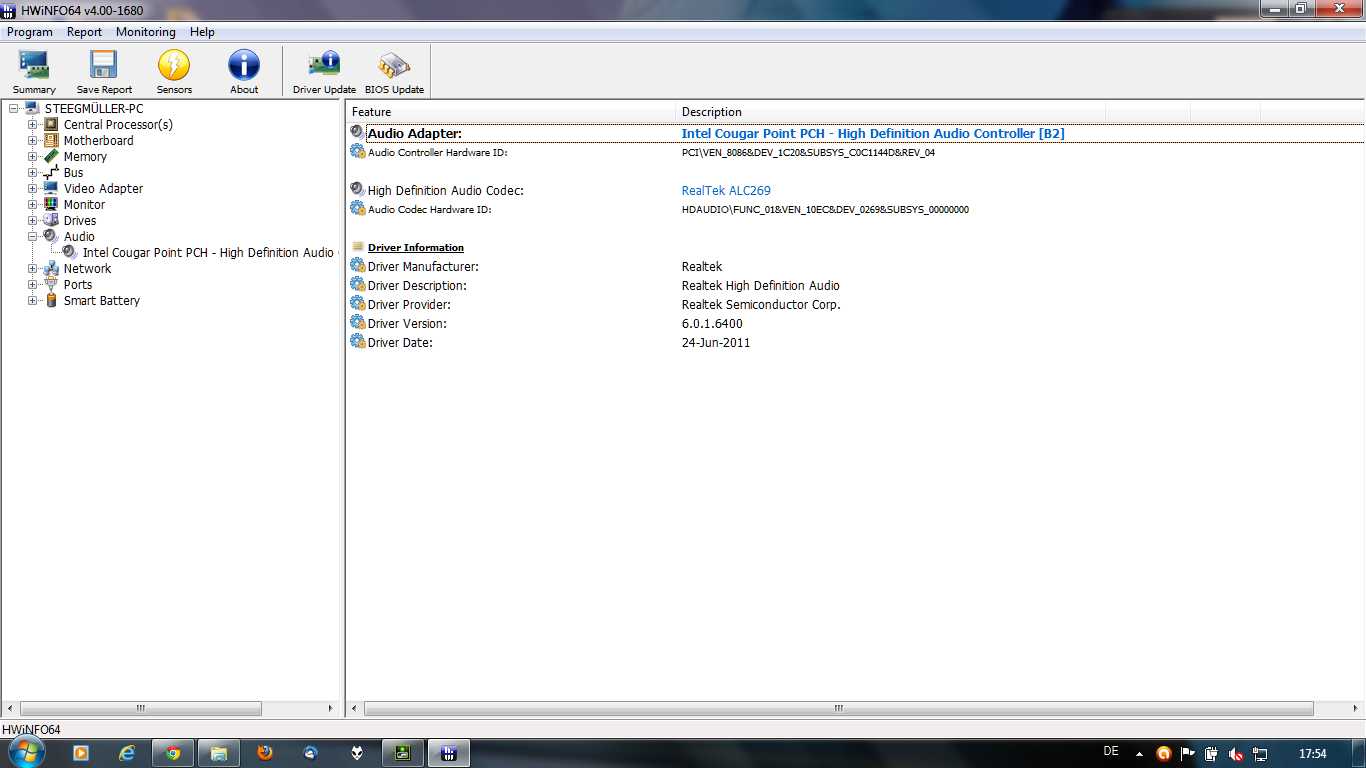
Task: Click the Network icon in the tree
Action: tap(51, 268)
